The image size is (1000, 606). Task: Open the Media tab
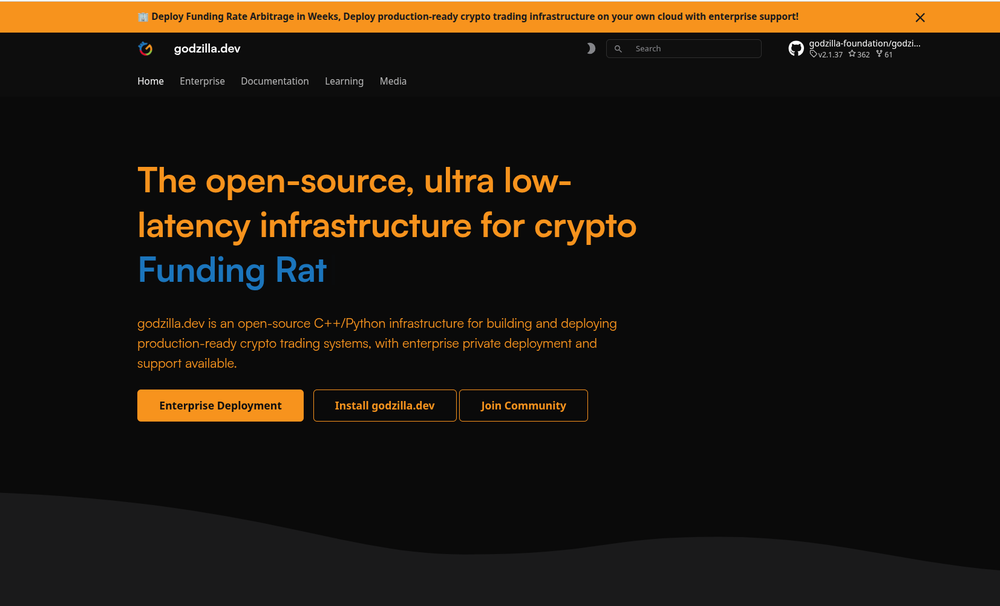[393, 81]
